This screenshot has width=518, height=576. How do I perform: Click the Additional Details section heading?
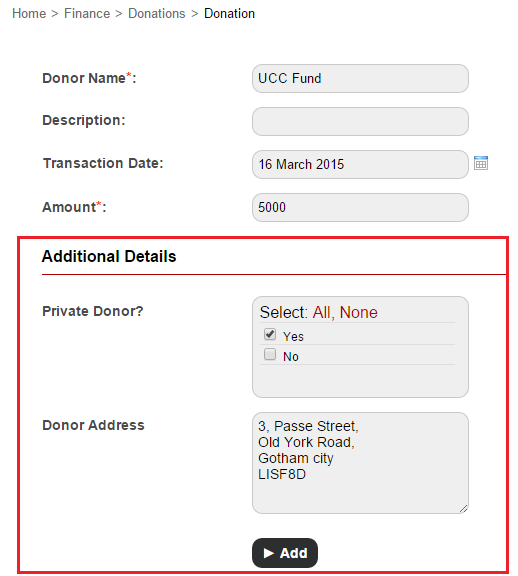(109, 256)
